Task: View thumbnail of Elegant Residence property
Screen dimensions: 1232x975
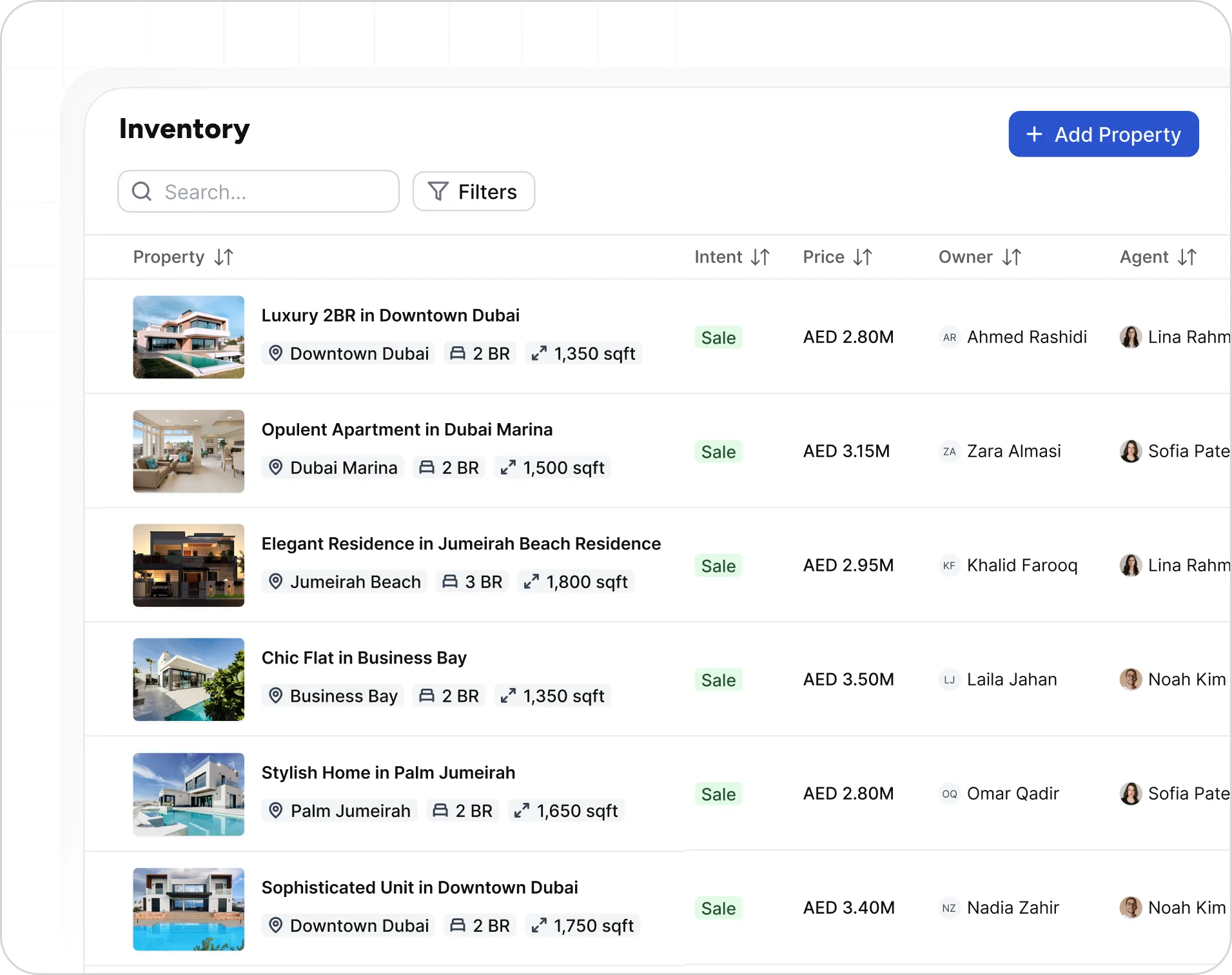Action: [x=189, y=566]
